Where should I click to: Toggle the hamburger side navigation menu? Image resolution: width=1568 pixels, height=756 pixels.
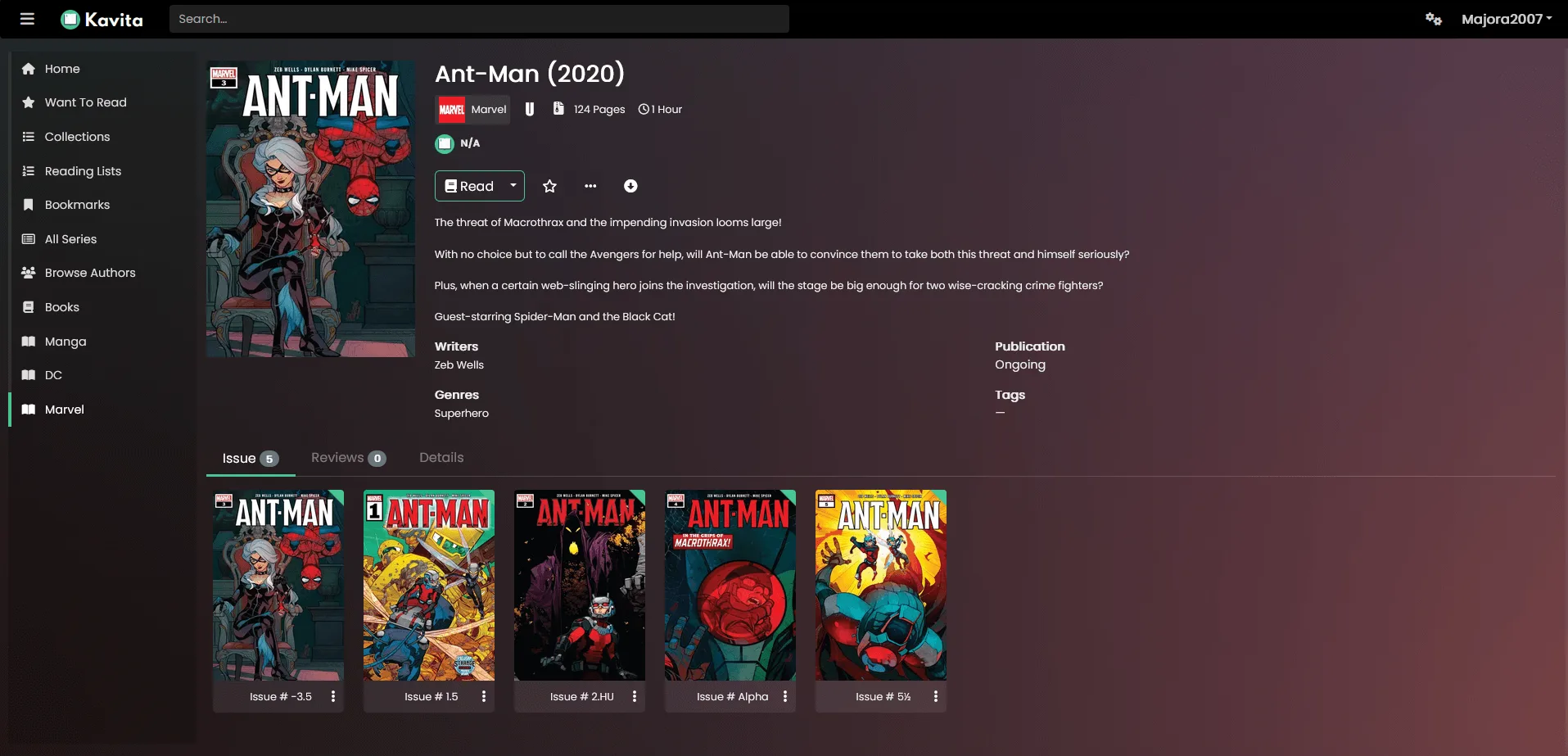[27, 19]
